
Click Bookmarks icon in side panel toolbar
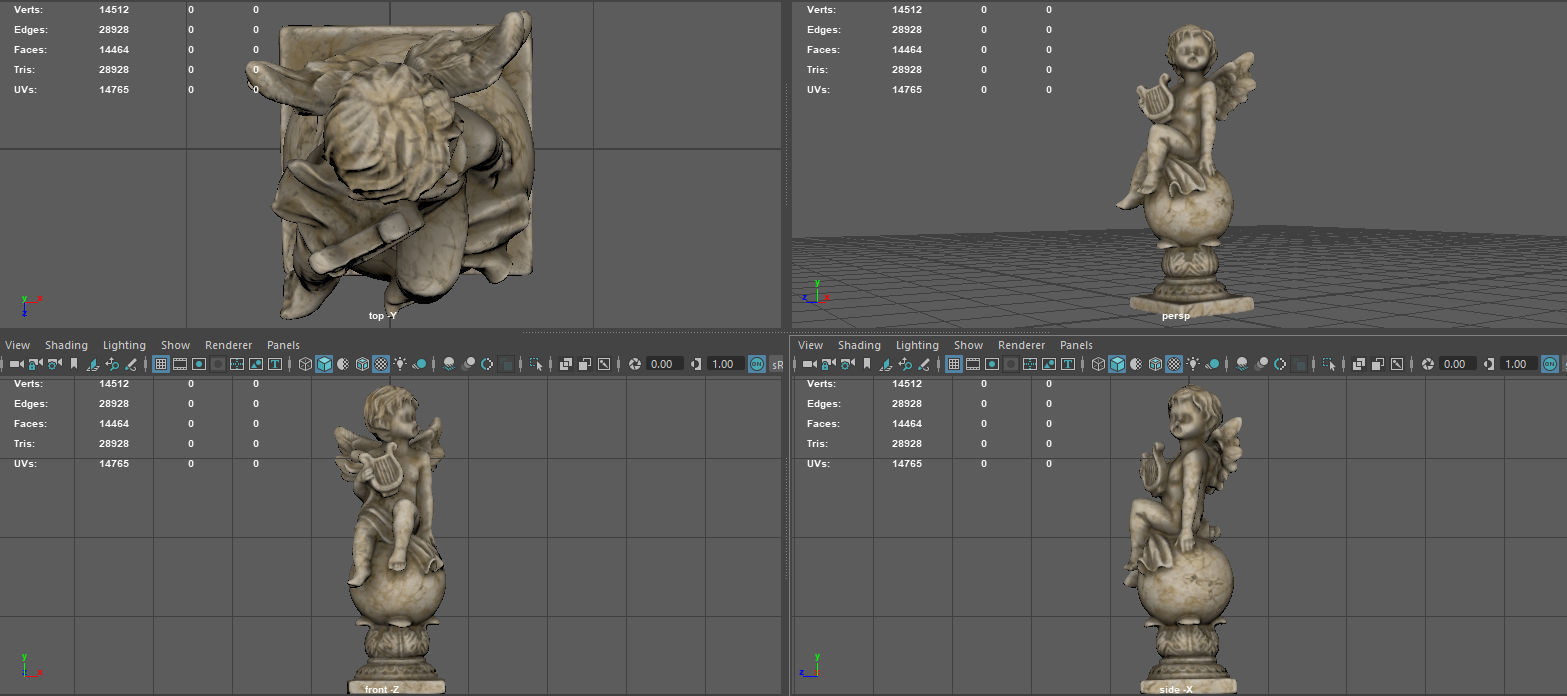(x=867, y=364)
